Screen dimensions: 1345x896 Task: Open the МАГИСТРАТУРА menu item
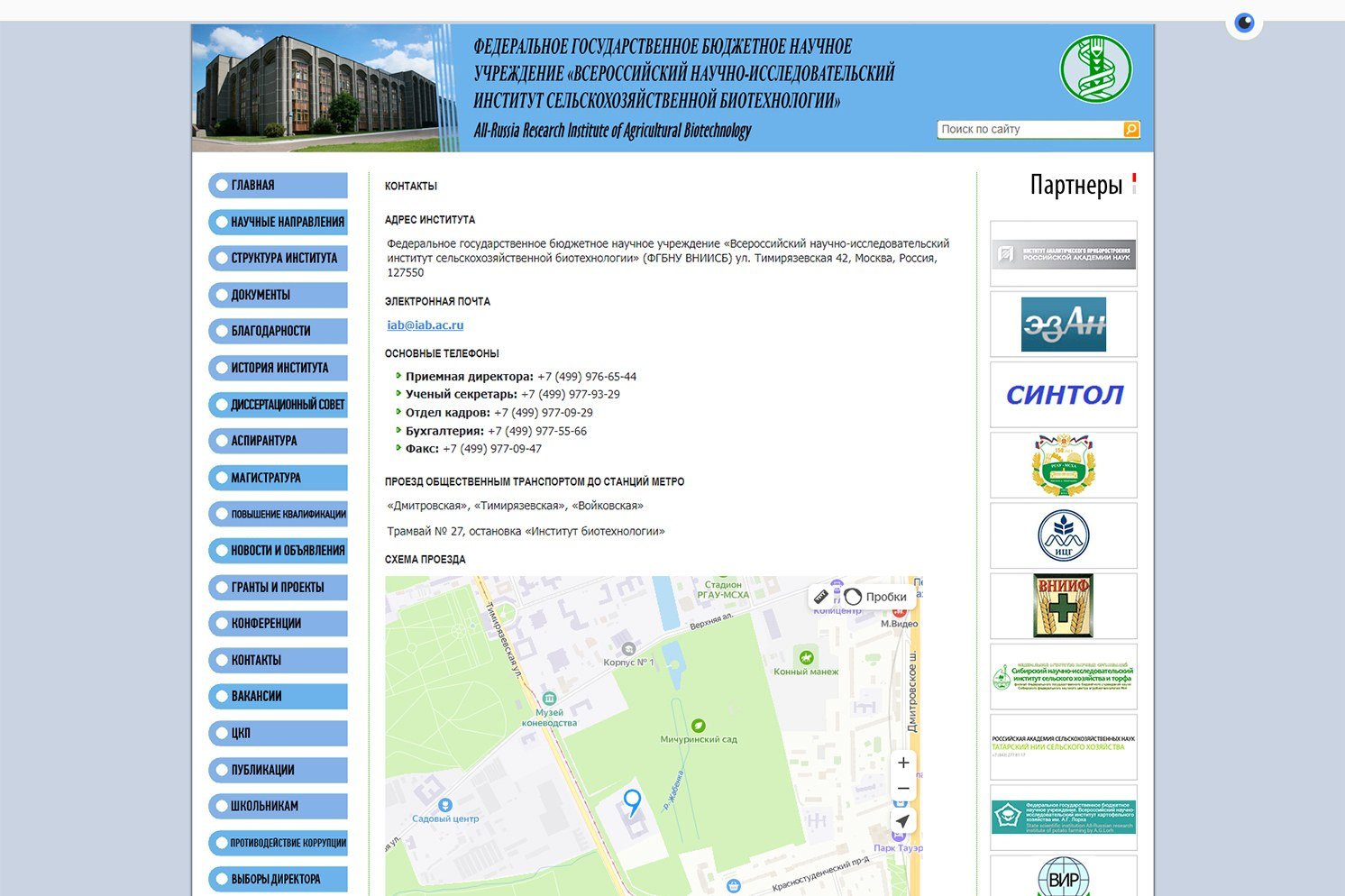coord(278,478)
